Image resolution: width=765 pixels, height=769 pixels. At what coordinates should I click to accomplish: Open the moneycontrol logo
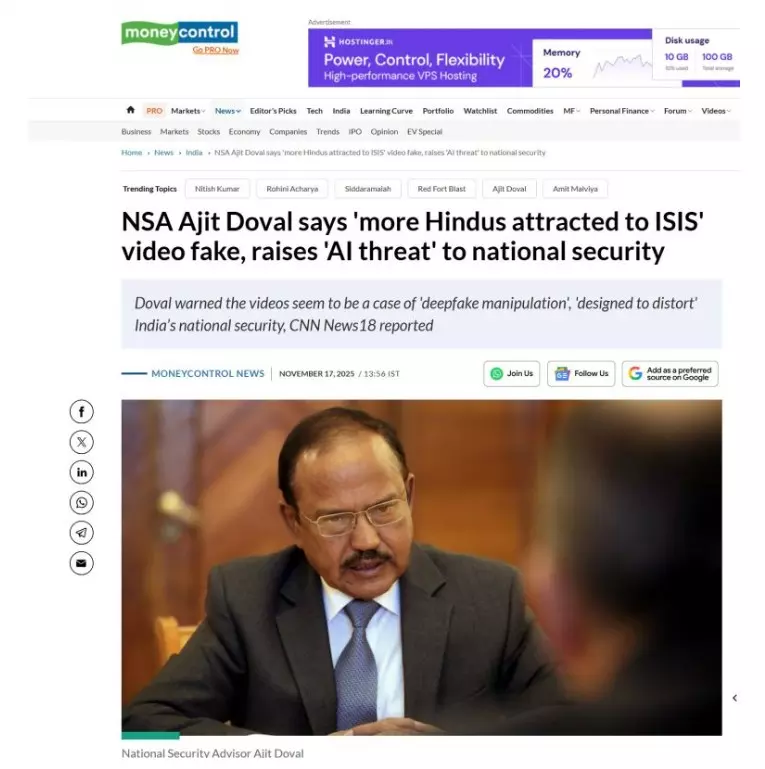(x=179, y=32)
